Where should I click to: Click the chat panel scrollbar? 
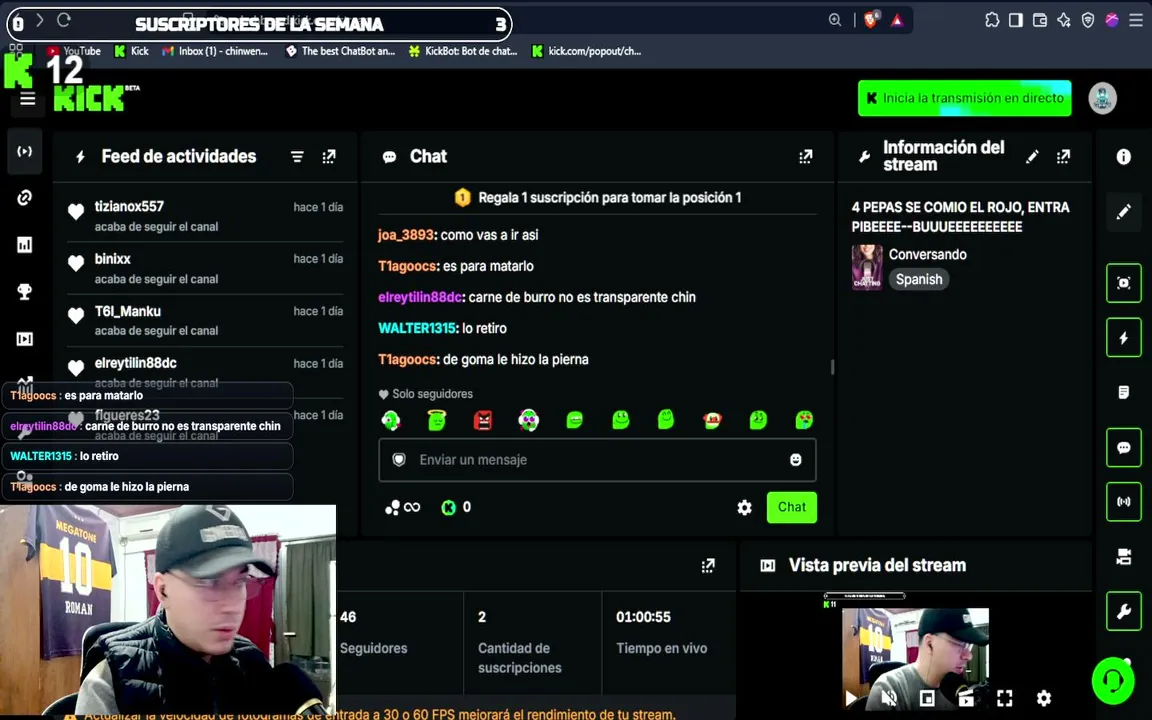pyautogui.click(x=832, y=367)
